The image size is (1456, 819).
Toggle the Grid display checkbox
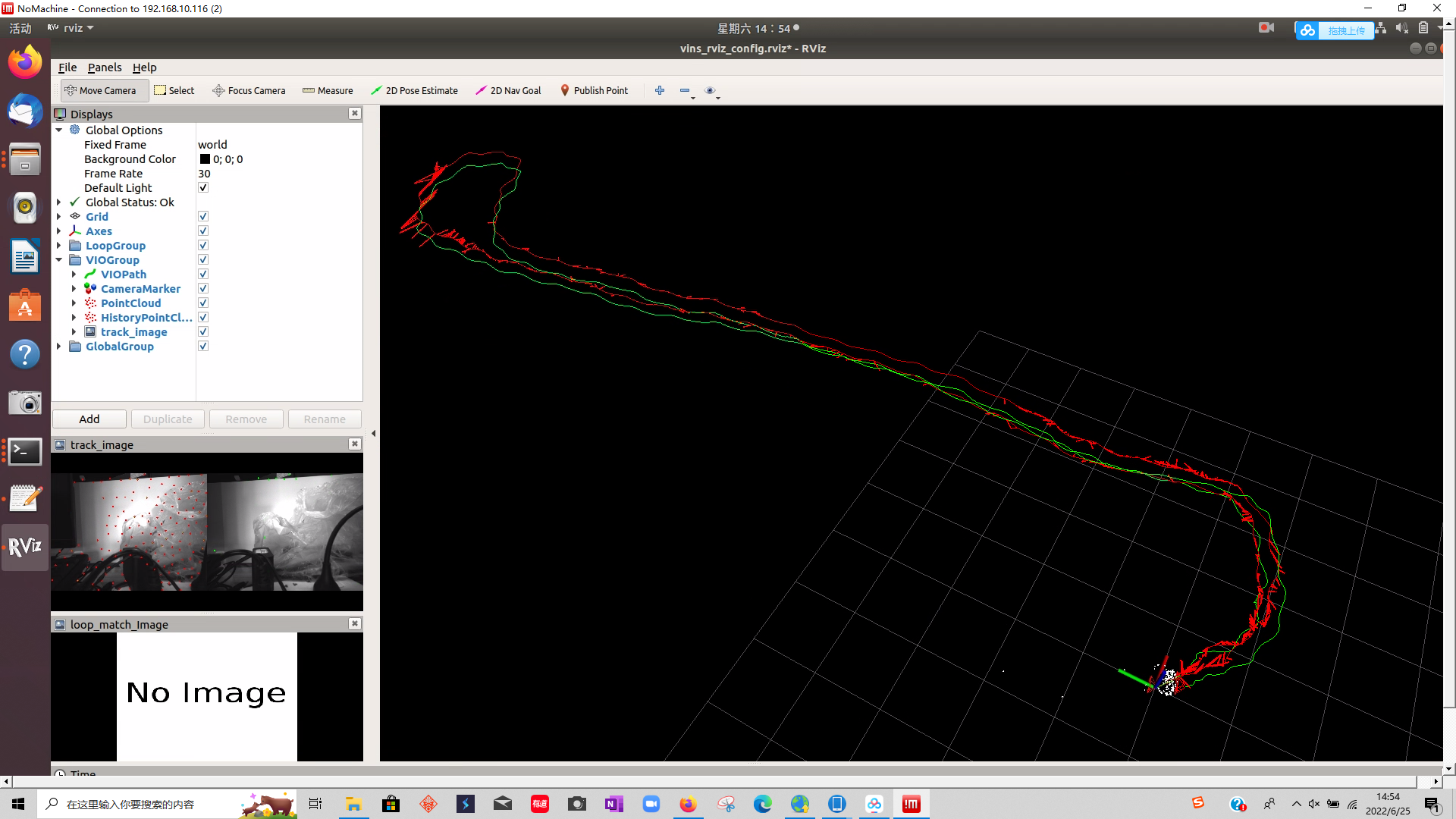click(x=203, y=217)
